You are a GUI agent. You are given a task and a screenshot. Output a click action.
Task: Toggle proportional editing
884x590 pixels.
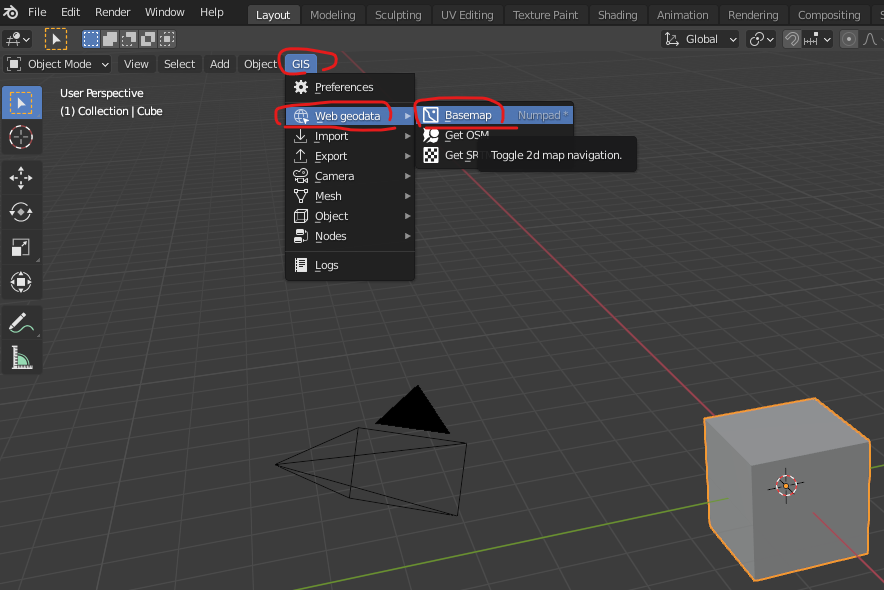point(848,39)
